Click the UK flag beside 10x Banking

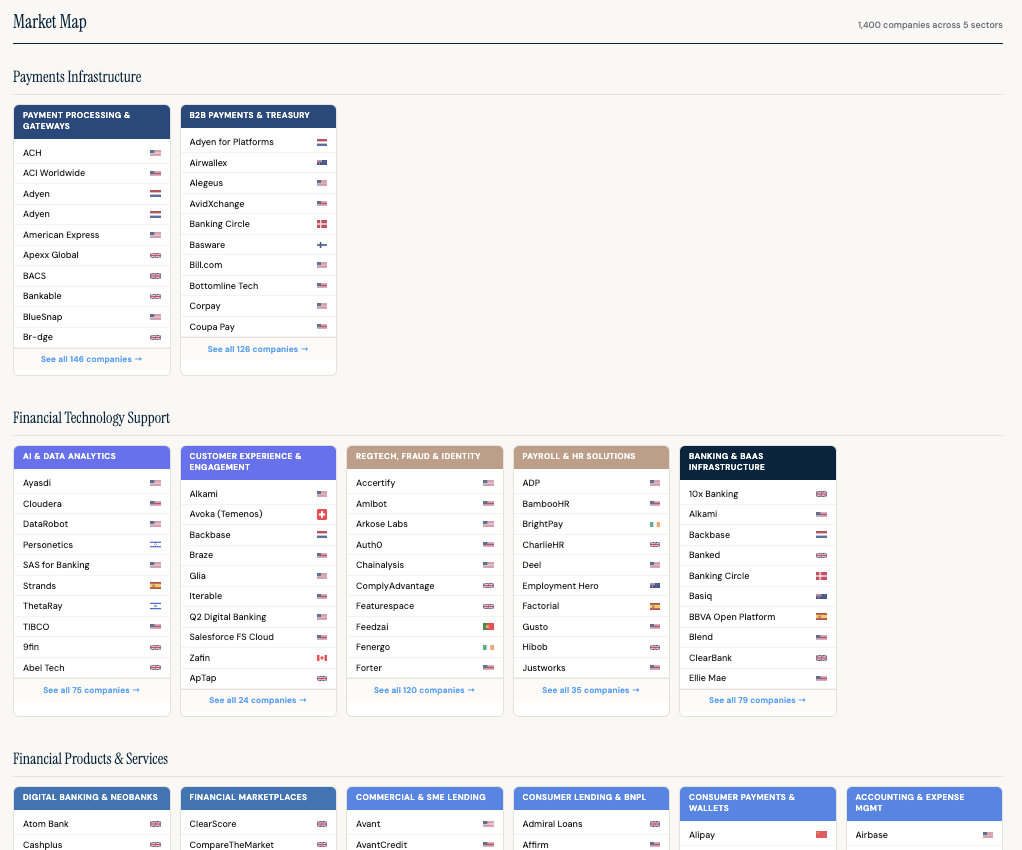coord(820,493)
